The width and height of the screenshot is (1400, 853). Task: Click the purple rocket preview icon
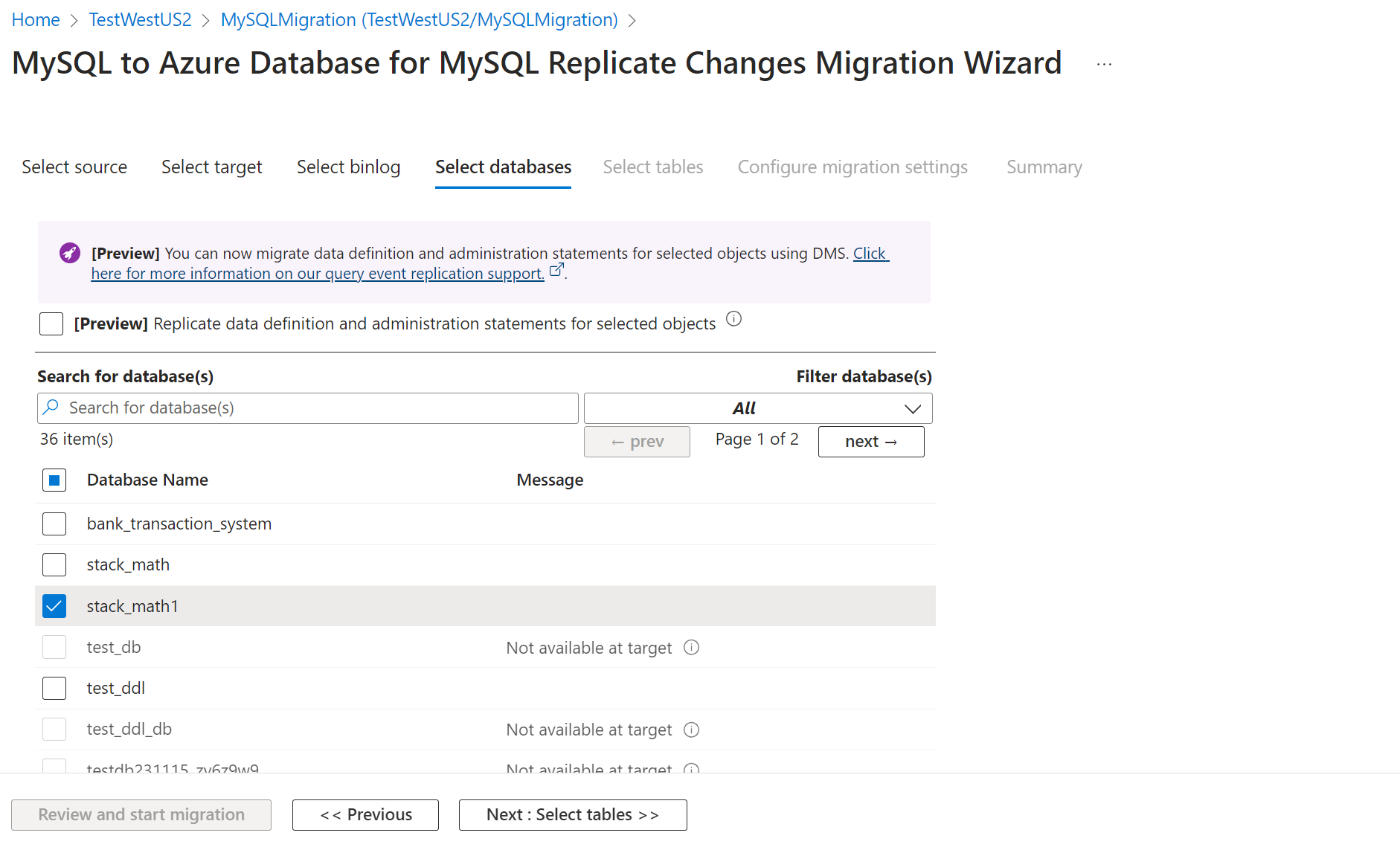(x=70, y=253)
